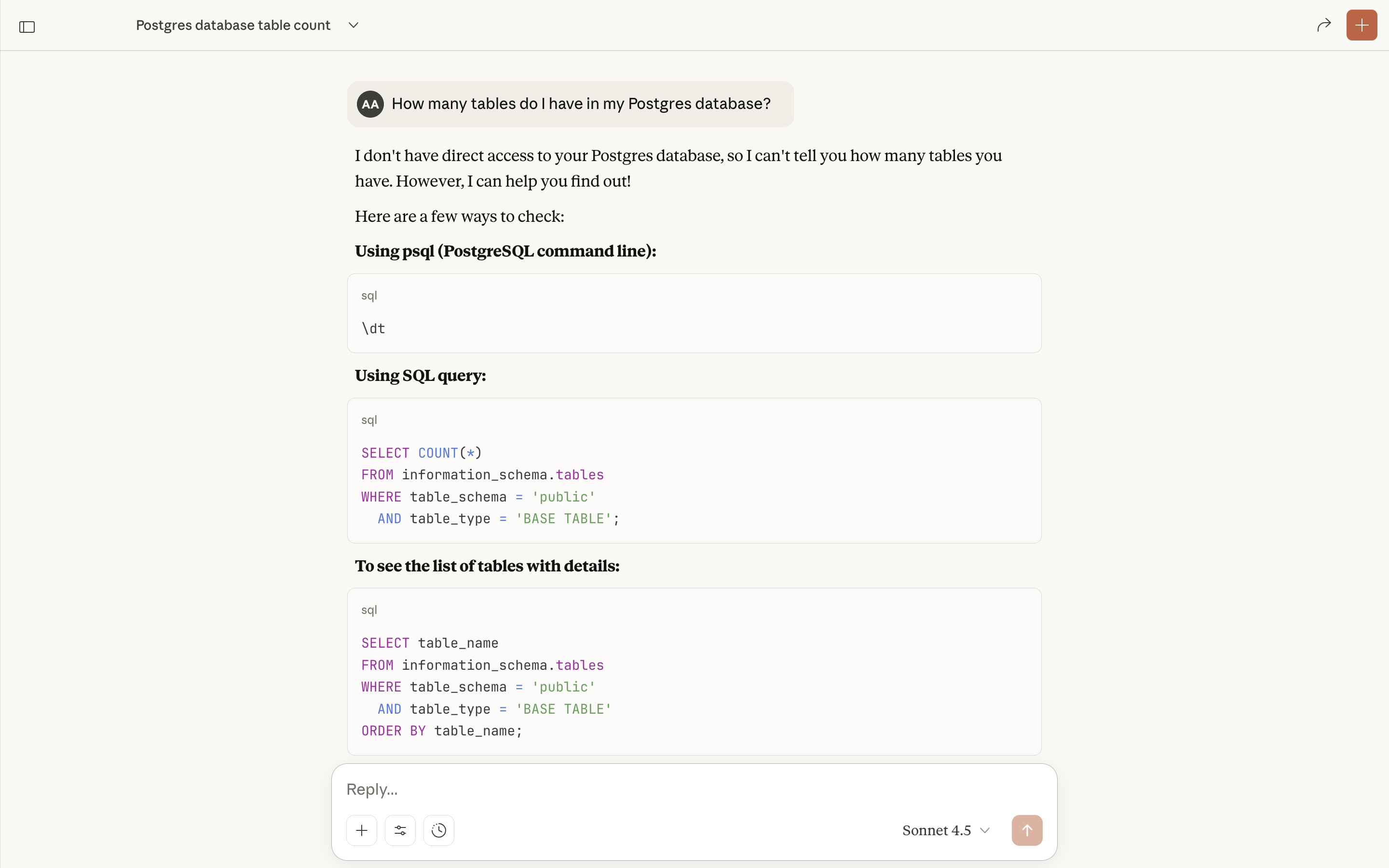1389x868 pixels.
Task: Click the chevron beside Sonnet 4.5
Action: (x=985, y=830)
